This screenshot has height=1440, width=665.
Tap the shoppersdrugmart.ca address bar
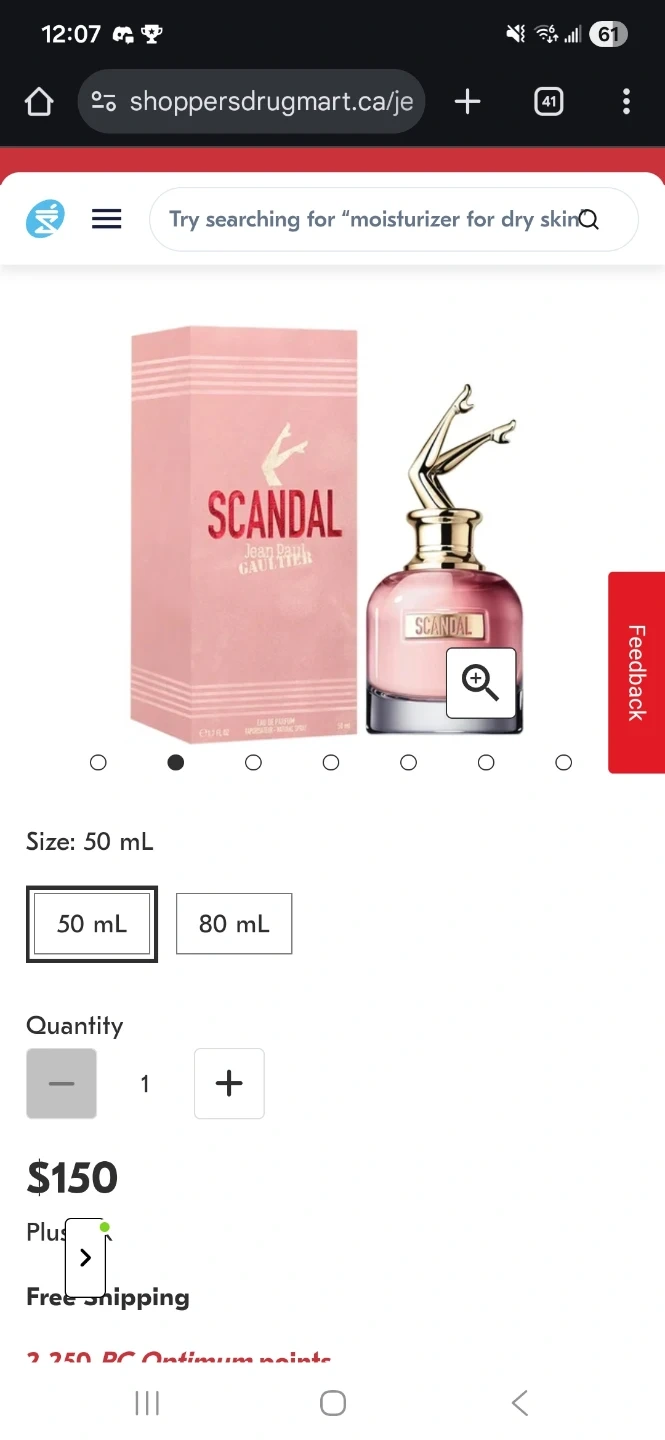[x=251, y=101]
